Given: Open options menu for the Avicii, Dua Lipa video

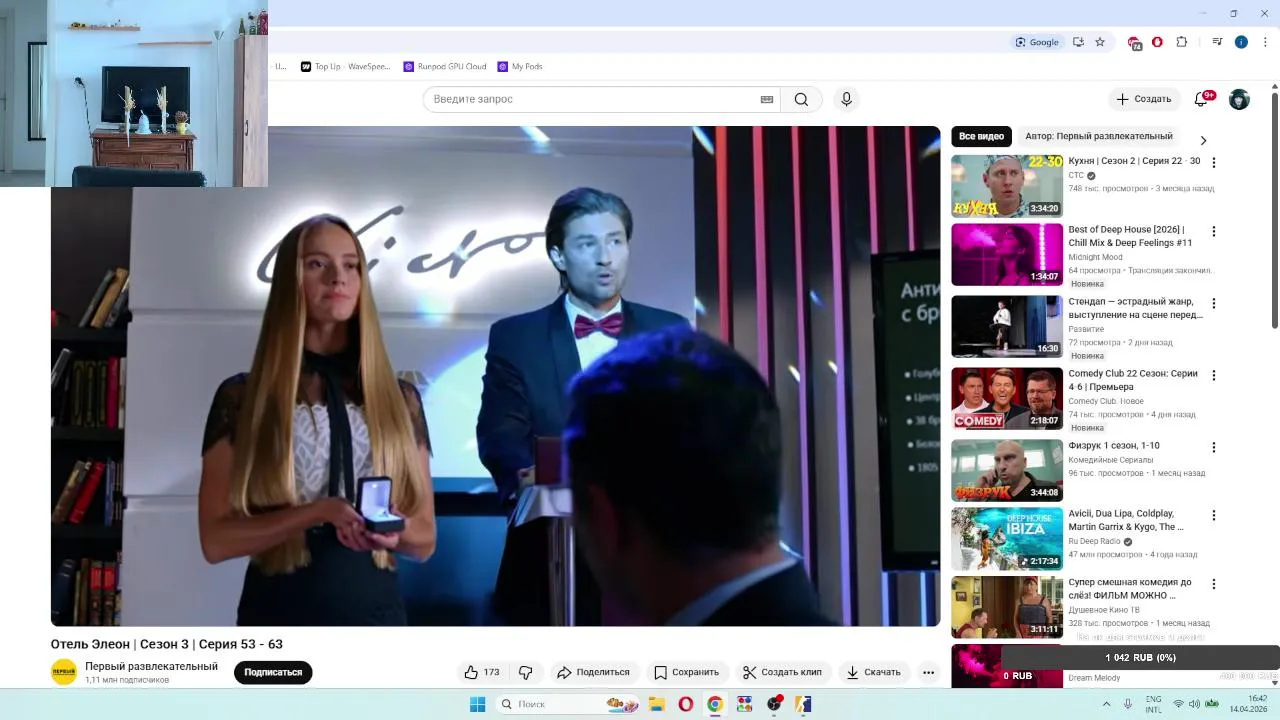Looking at the screenshot, I should coord(1214,515).
